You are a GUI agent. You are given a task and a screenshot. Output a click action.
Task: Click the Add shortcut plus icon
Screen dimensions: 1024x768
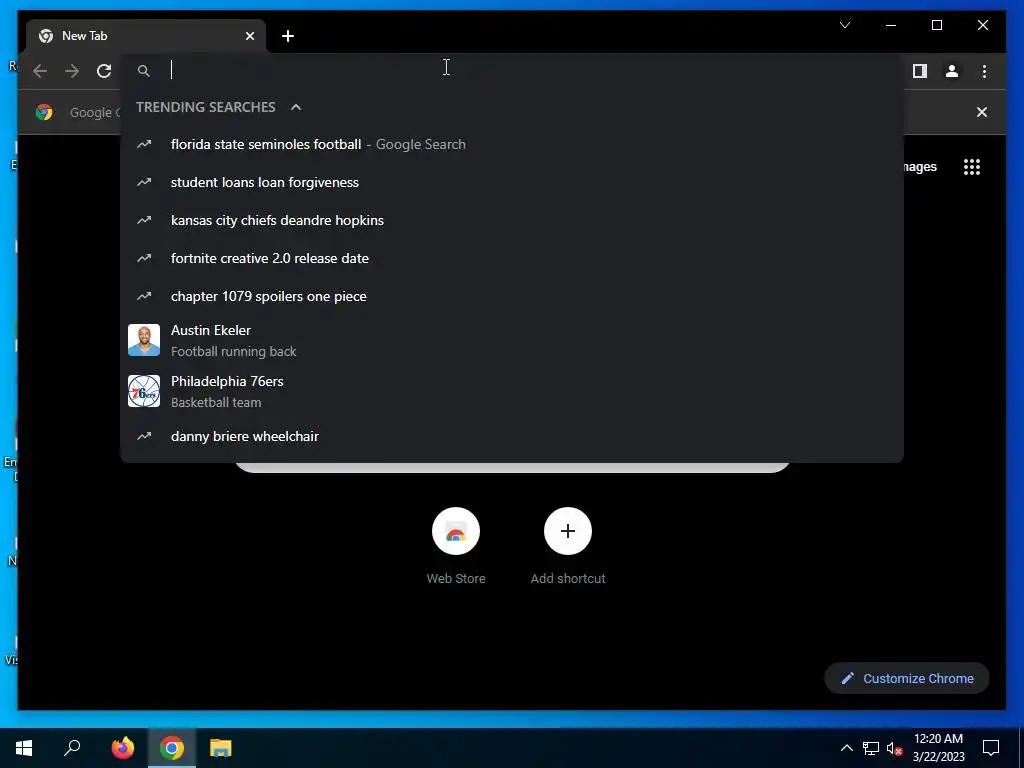(568, 531)
